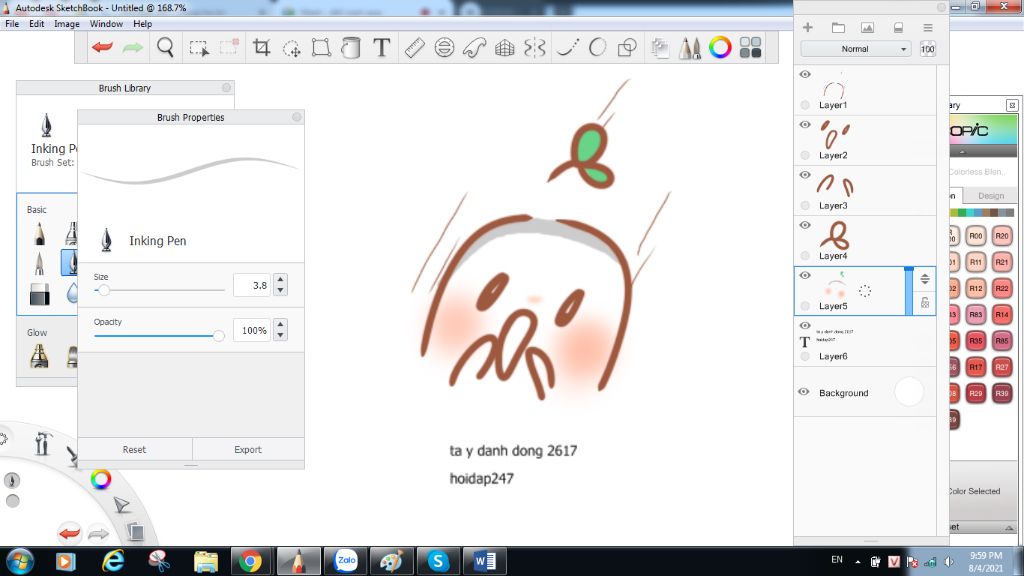The height and width of the screenshot is (576, 1024).
Task: Click the brush Size slider handle
Action: click(x=103, y=290)
